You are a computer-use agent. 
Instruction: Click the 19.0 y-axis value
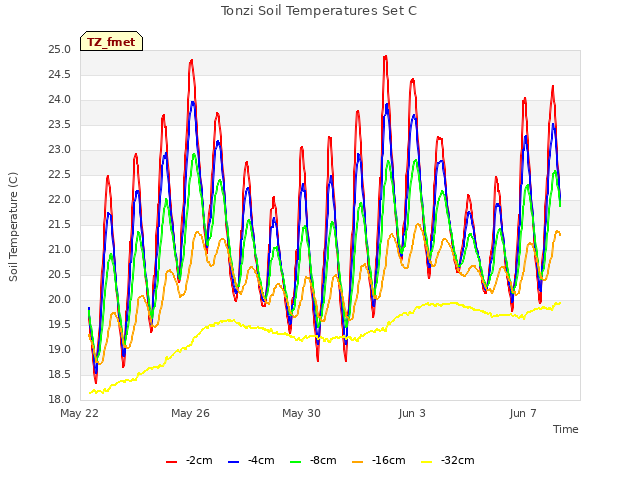(60, 350)
